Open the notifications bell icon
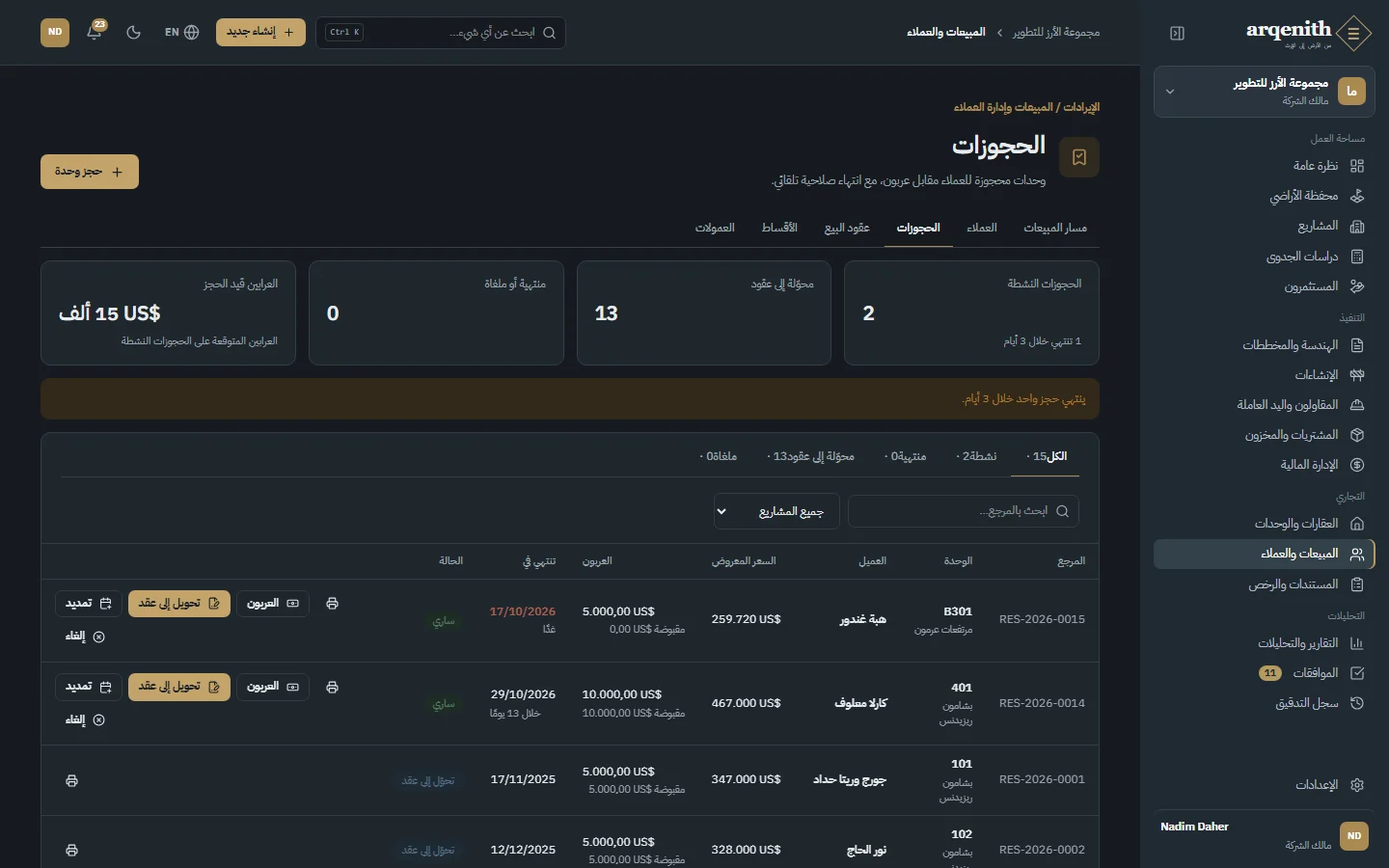The height and width of the screenshot is (868, 1389). pyautogui.click(x=95, y=32)
